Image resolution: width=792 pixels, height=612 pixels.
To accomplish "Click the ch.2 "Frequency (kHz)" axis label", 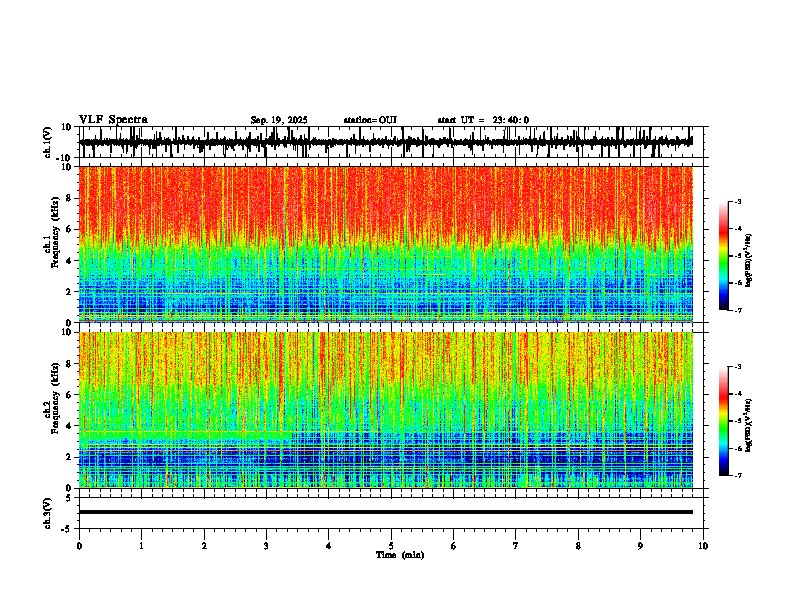I will tap(56, 398).
